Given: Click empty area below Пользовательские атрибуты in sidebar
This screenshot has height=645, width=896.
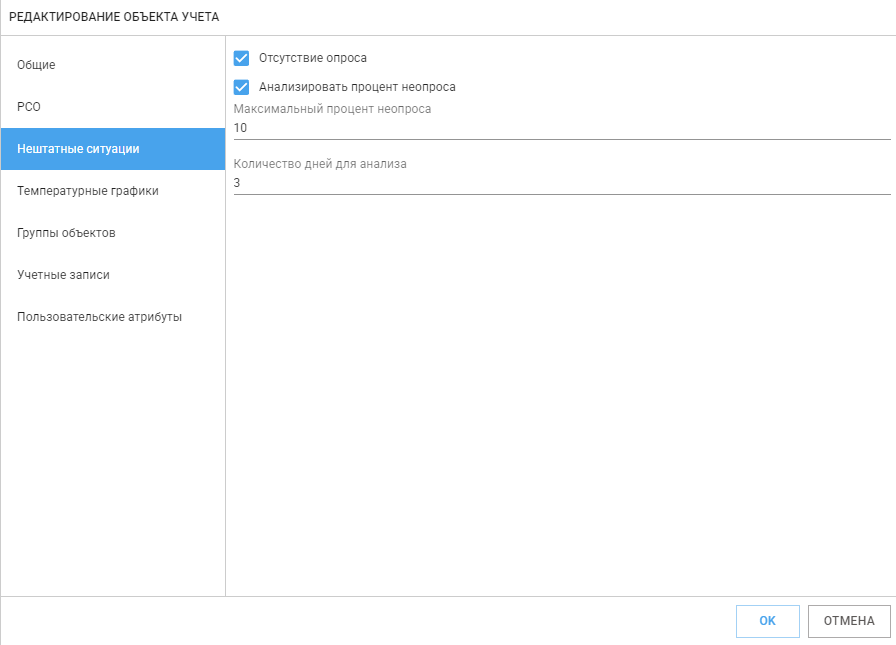Looking at the screenshot, I should coord(113,463).
